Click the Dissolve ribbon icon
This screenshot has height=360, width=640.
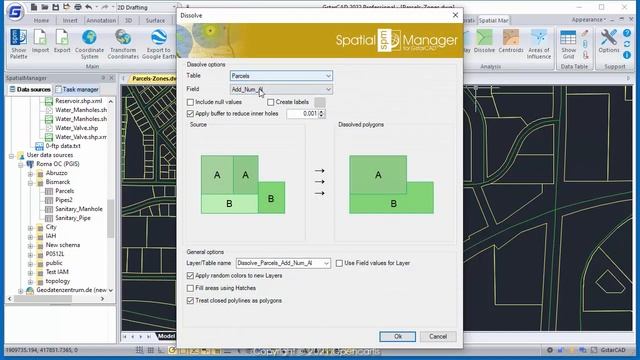coord(484,41)
